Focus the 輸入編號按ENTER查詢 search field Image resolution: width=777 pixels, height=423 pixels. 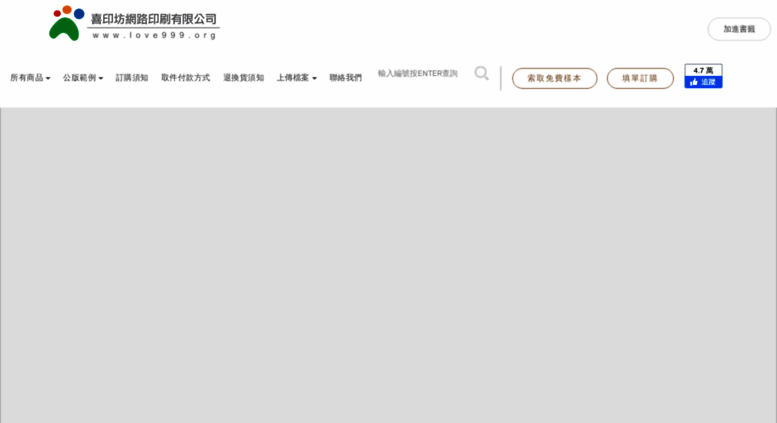pos(418,73)
